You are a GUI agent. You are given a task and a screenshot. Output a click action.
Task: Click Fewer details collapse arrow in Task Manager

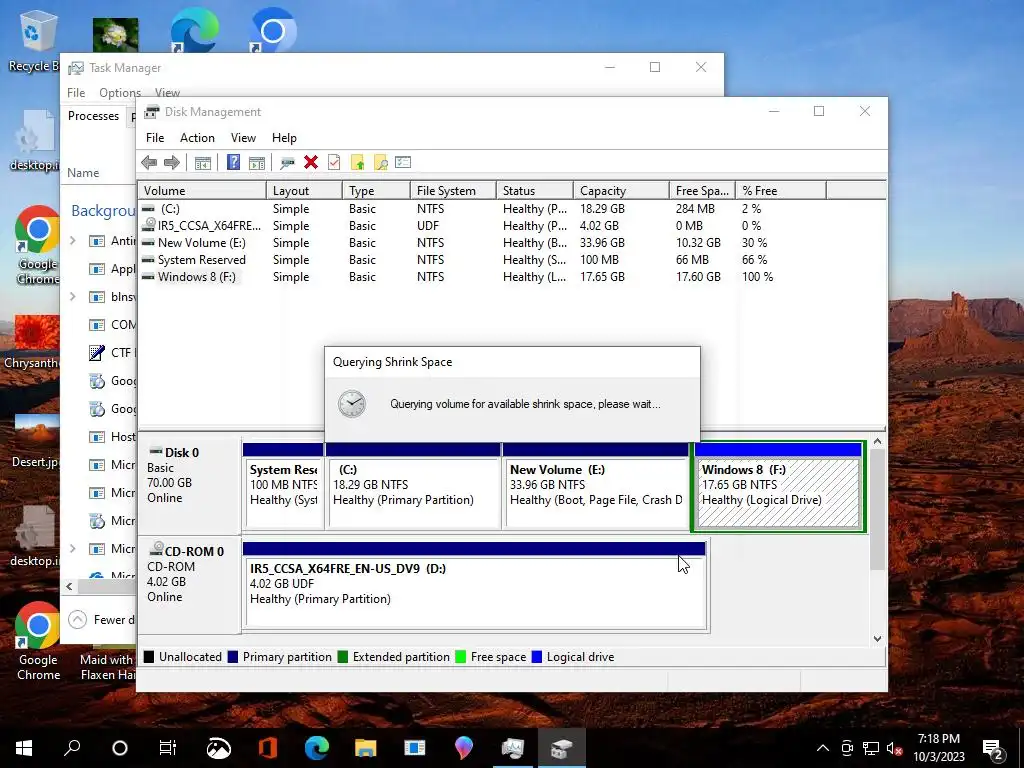click(78, 619)
